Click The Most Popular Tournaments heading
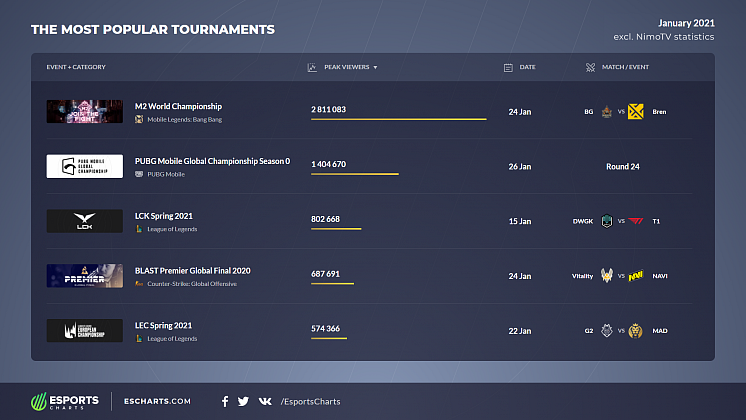Image resolution: width=746 pixels, height=420 pixels. click(153, 29)
